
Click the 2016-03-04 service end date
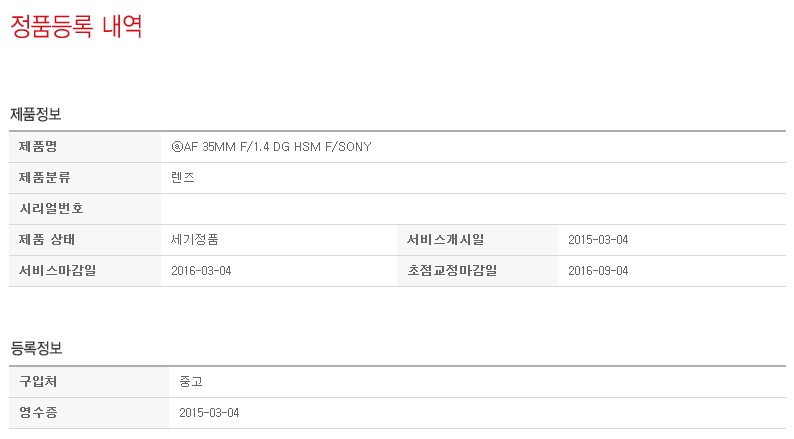[201, 270]
